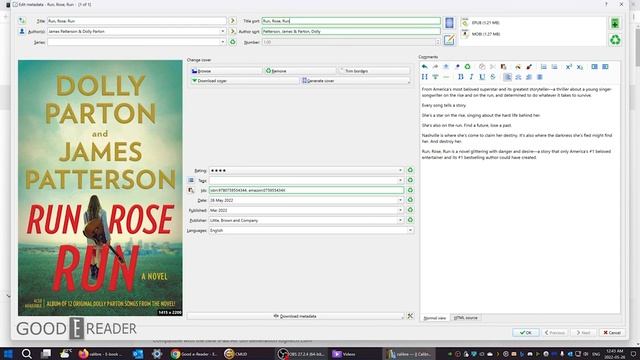
Task: Expand the Languages dropdown
Action: [x=410, y=230]
